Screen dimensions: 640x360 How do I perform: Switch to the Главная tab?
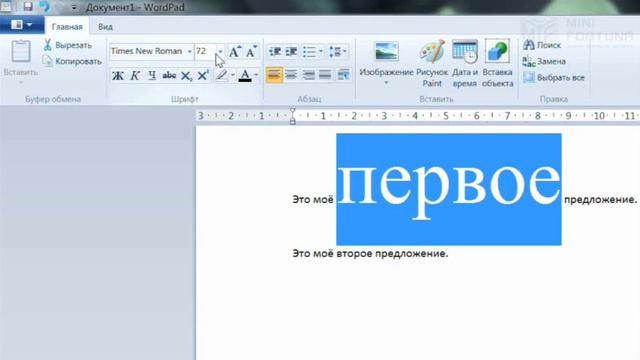(x=67, y=27)
